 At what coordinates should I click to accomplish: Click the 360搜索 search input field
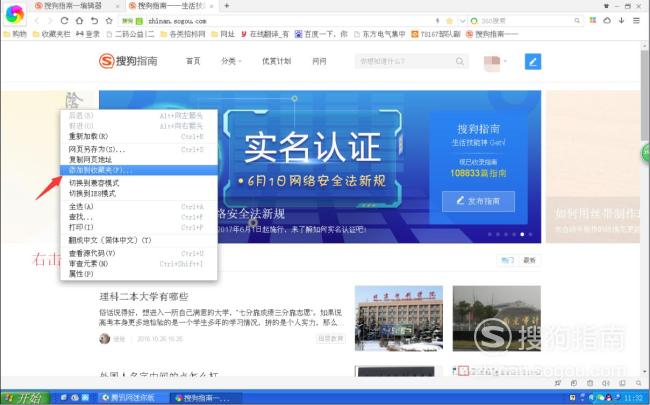tap(526, 21)
